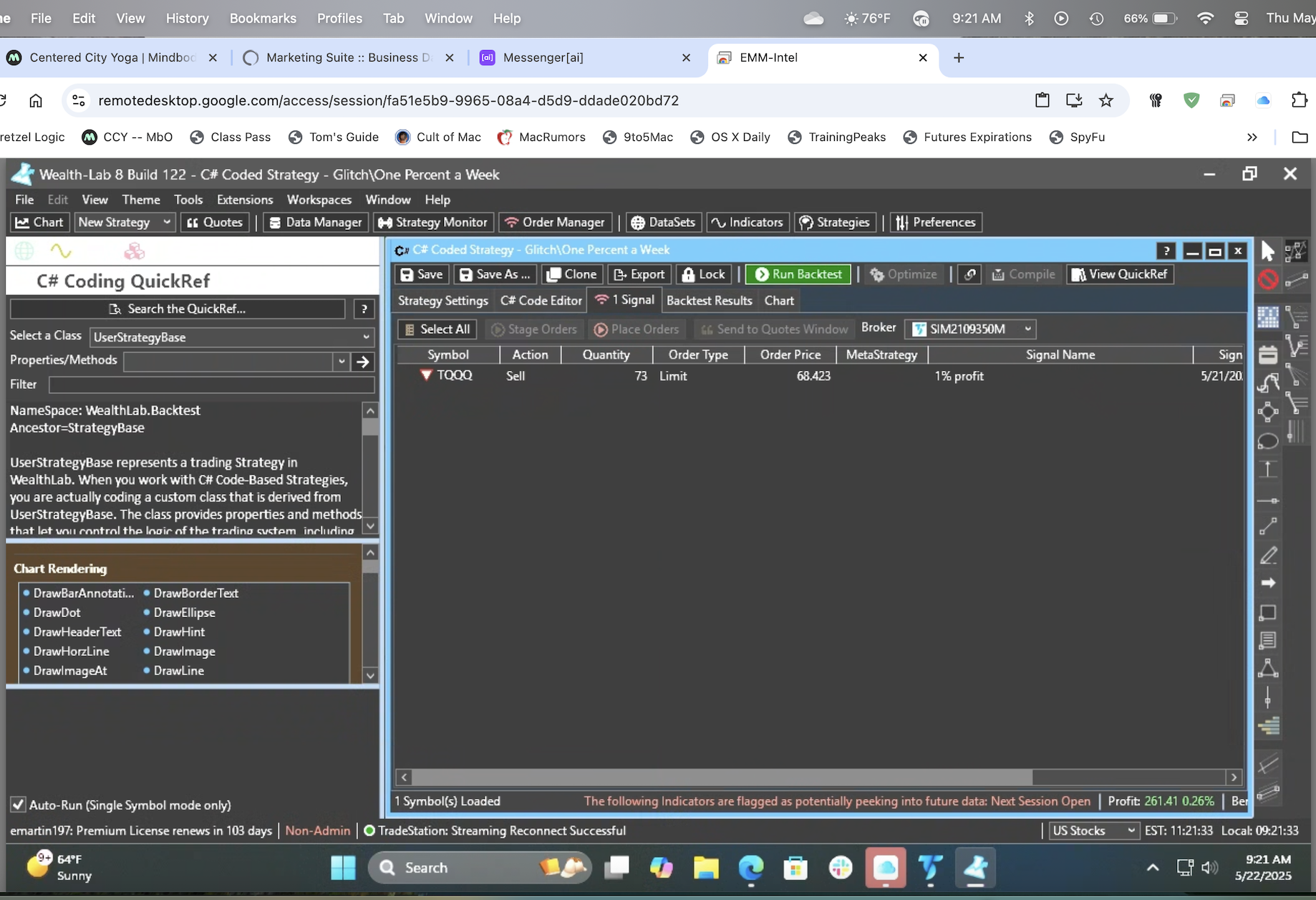Show hidden Windows system tray icons
The height and width of the screenshot is (900, 1316).
click(x=1153, y=867)
